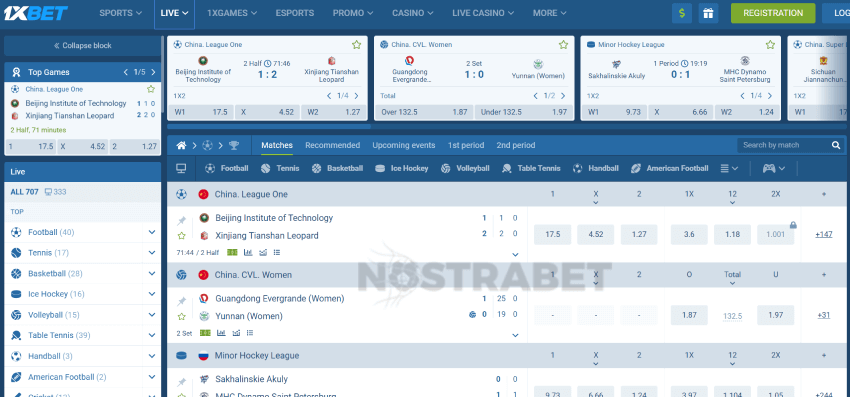Click the blue horizontal scrollbar under cards
850x397 pixels.
(269, 126)
